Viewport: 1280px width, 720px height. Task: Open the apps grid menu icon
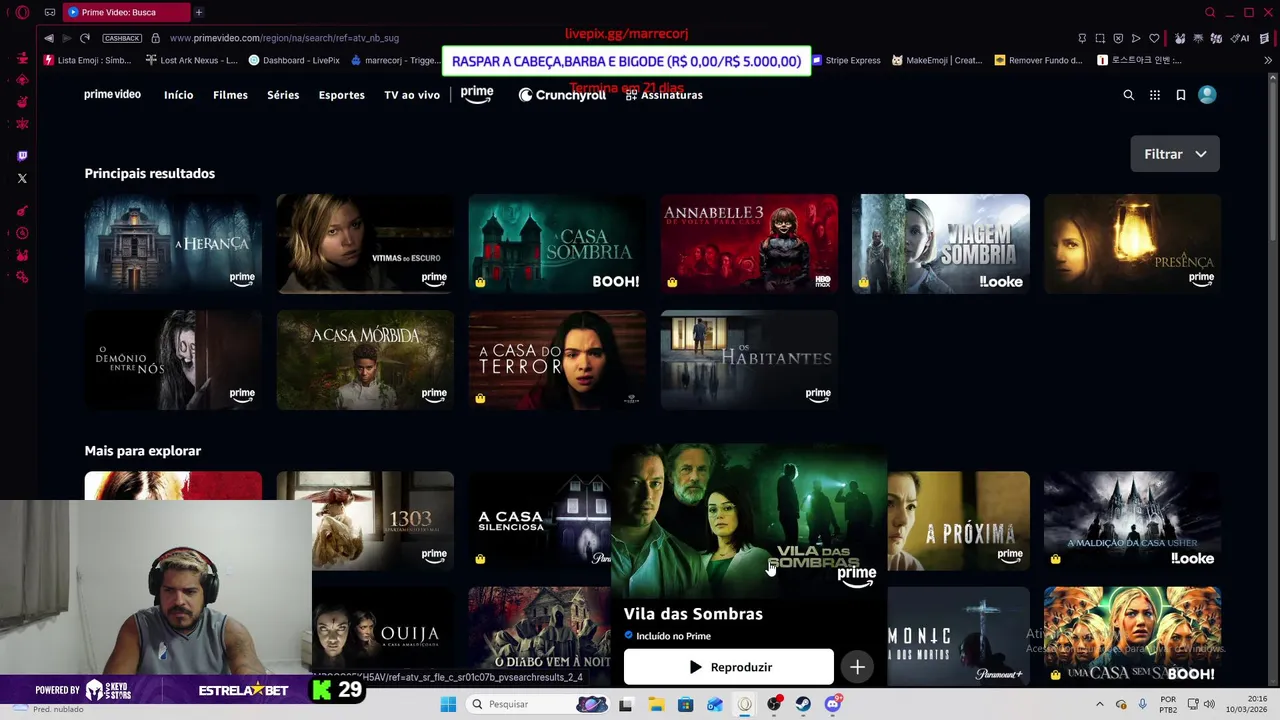click(x=1155, y=95)
